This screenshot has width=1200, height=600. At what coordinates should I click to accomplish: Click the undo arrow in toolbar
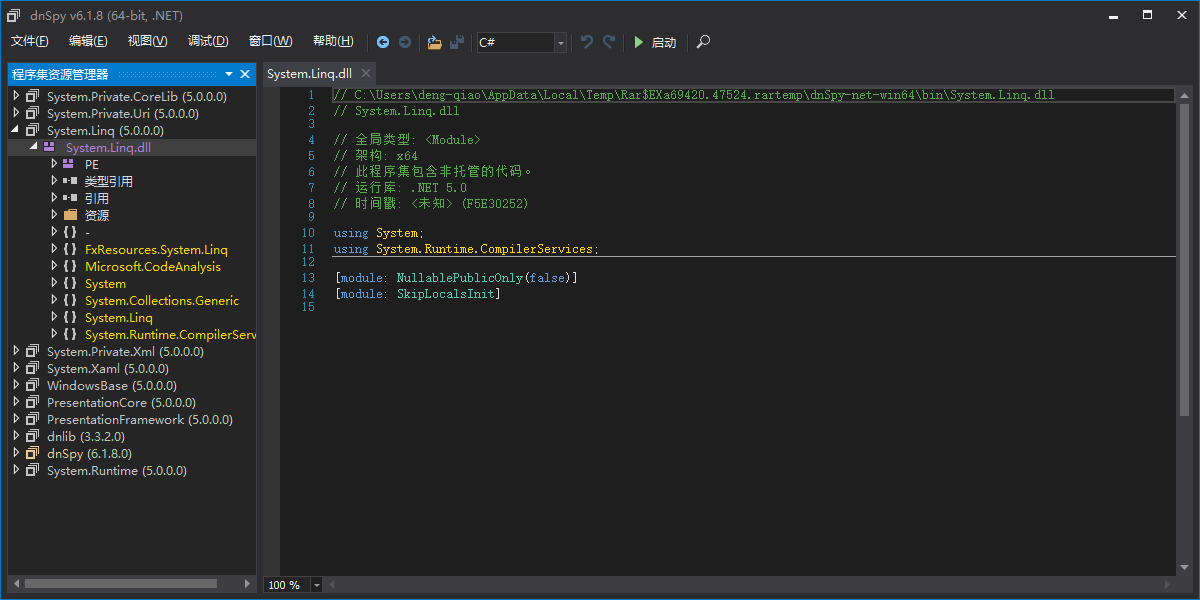tap(587, 42)
